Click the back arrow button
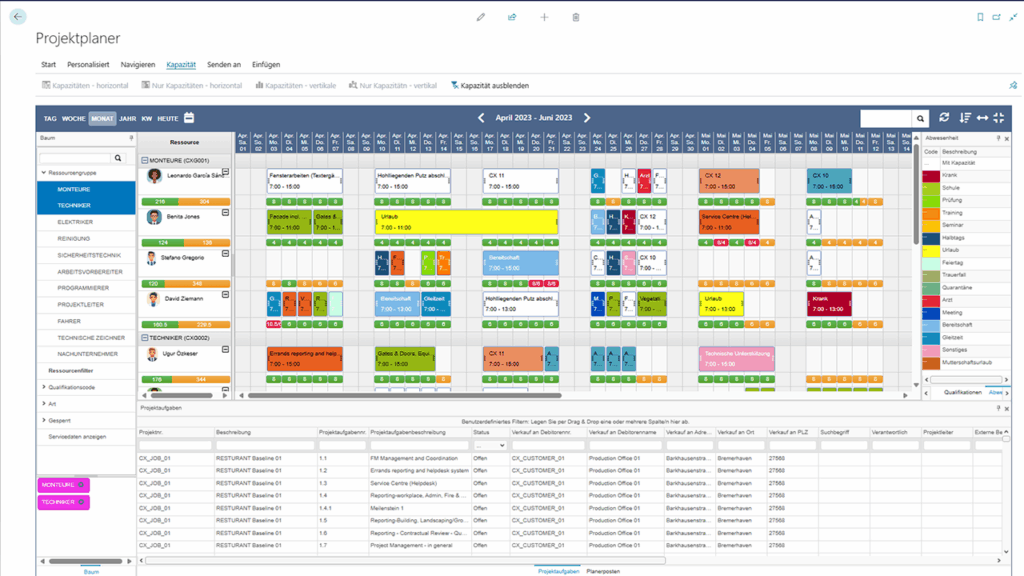The height and width of the screenshot is (576, 1024). 18,17
